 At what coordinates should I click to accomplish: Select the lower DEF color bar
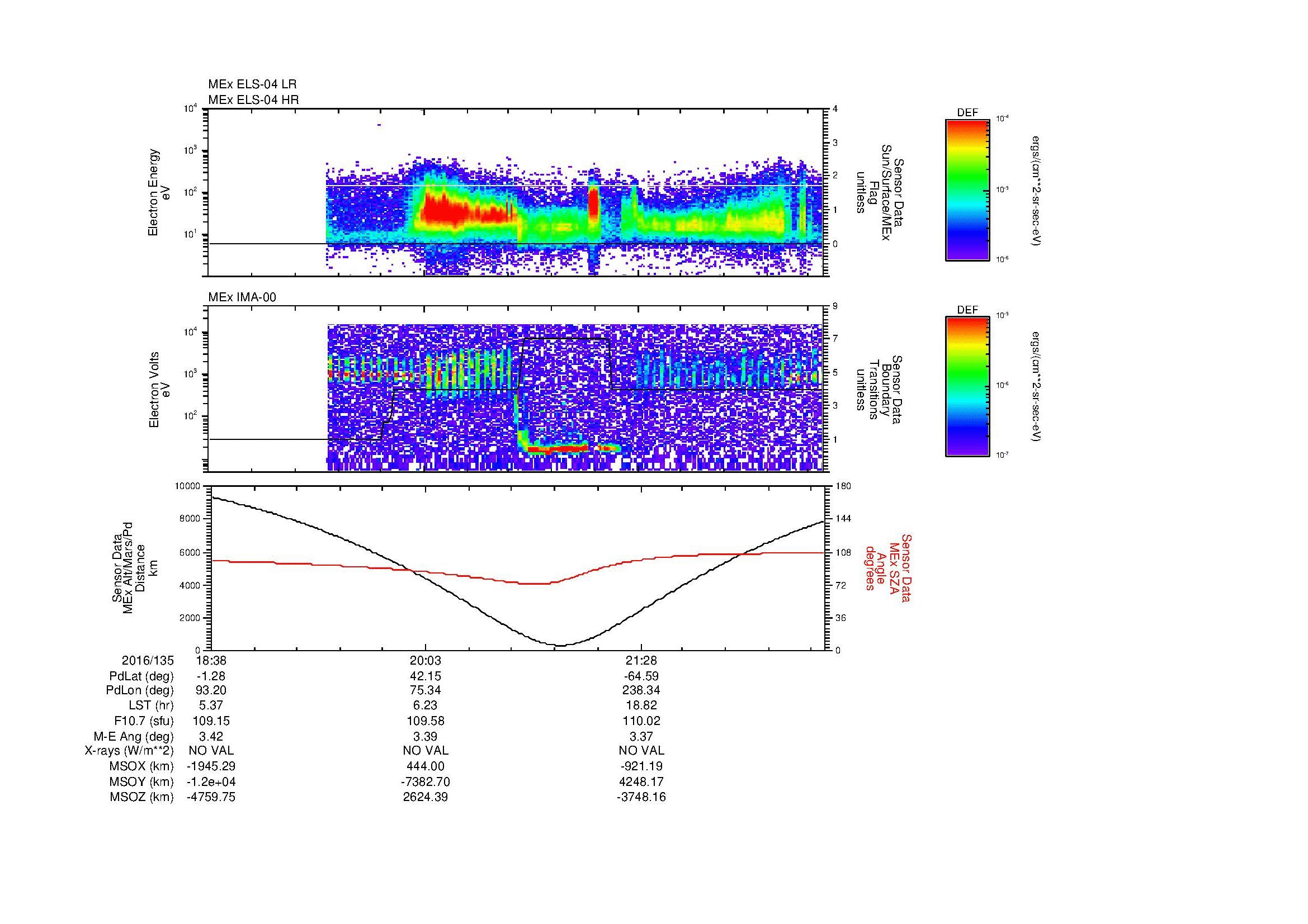967,387
